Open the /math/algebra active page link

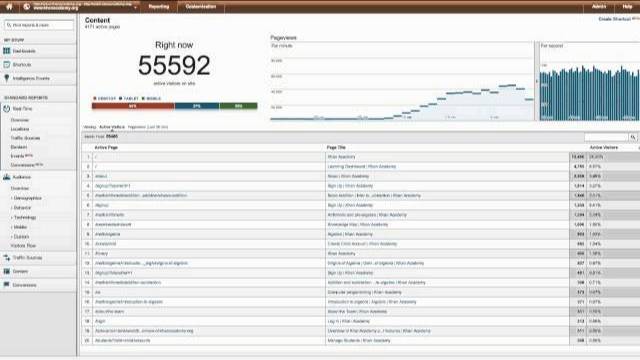(x=107, y=234)
